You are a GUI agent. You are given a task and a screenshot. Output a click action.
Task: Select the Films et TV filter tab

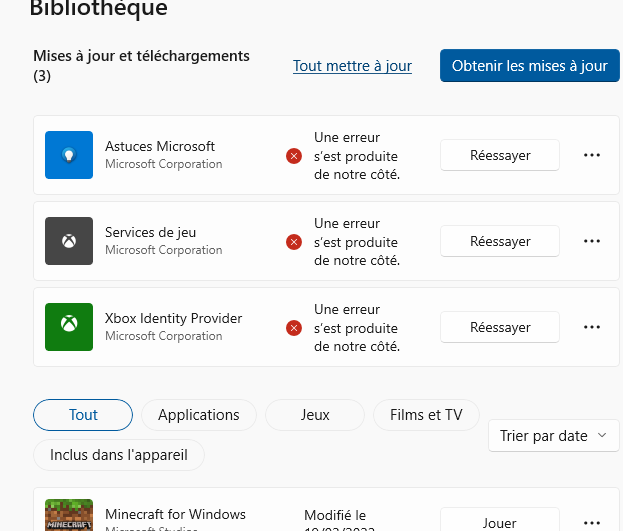coord(426,415)
